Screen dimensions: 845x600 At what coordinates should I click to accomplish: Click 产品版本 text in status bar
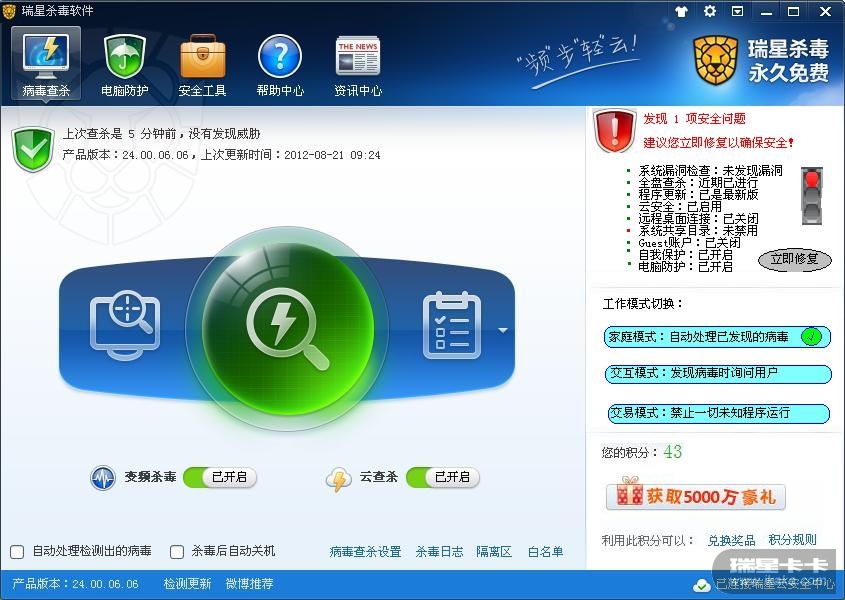tap(75, 584)
